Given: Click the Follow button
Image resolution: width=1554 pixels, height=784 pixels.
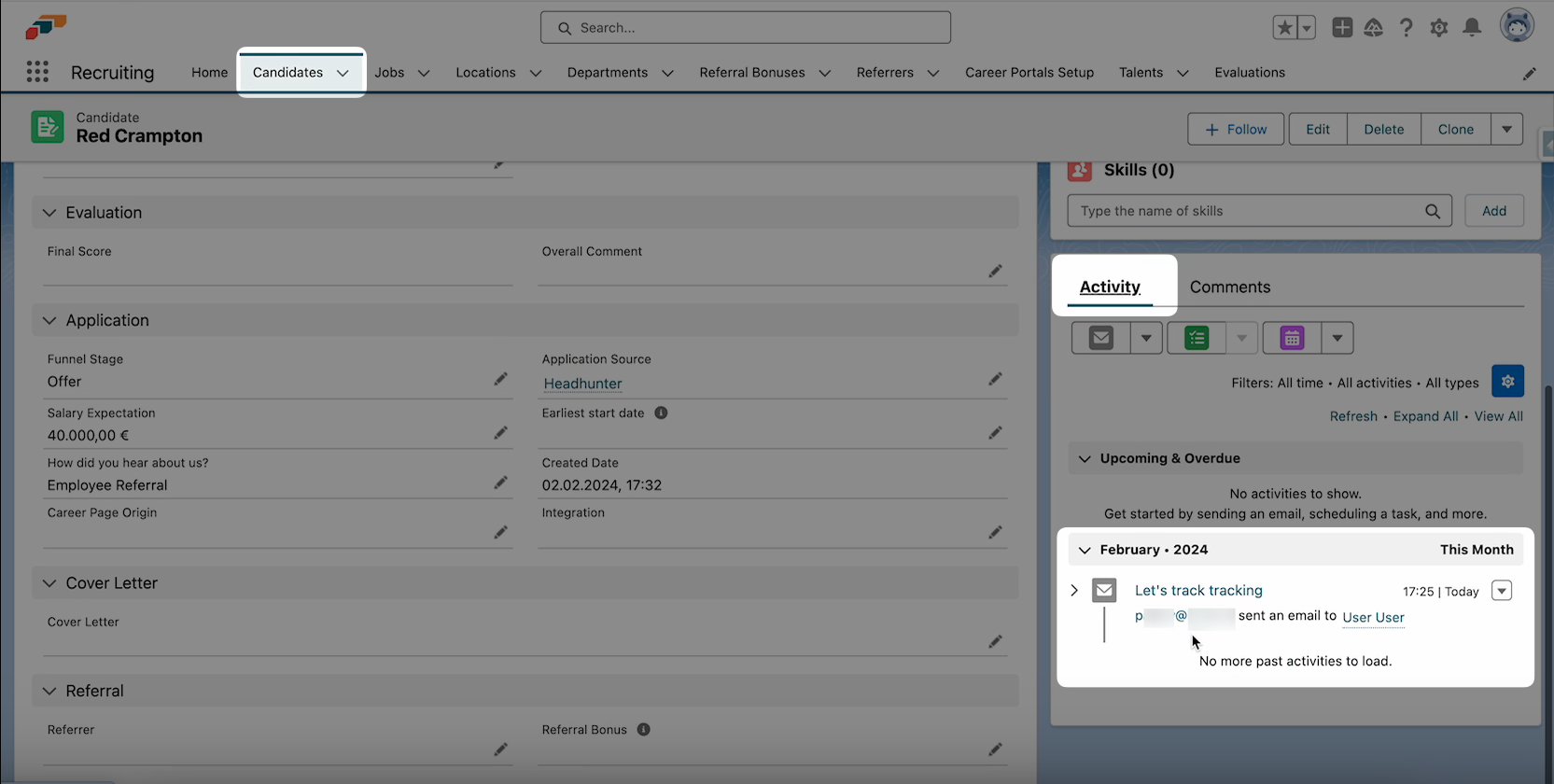Looking at the screenshot, I should pyautogui.click(x=1235, y=130).
